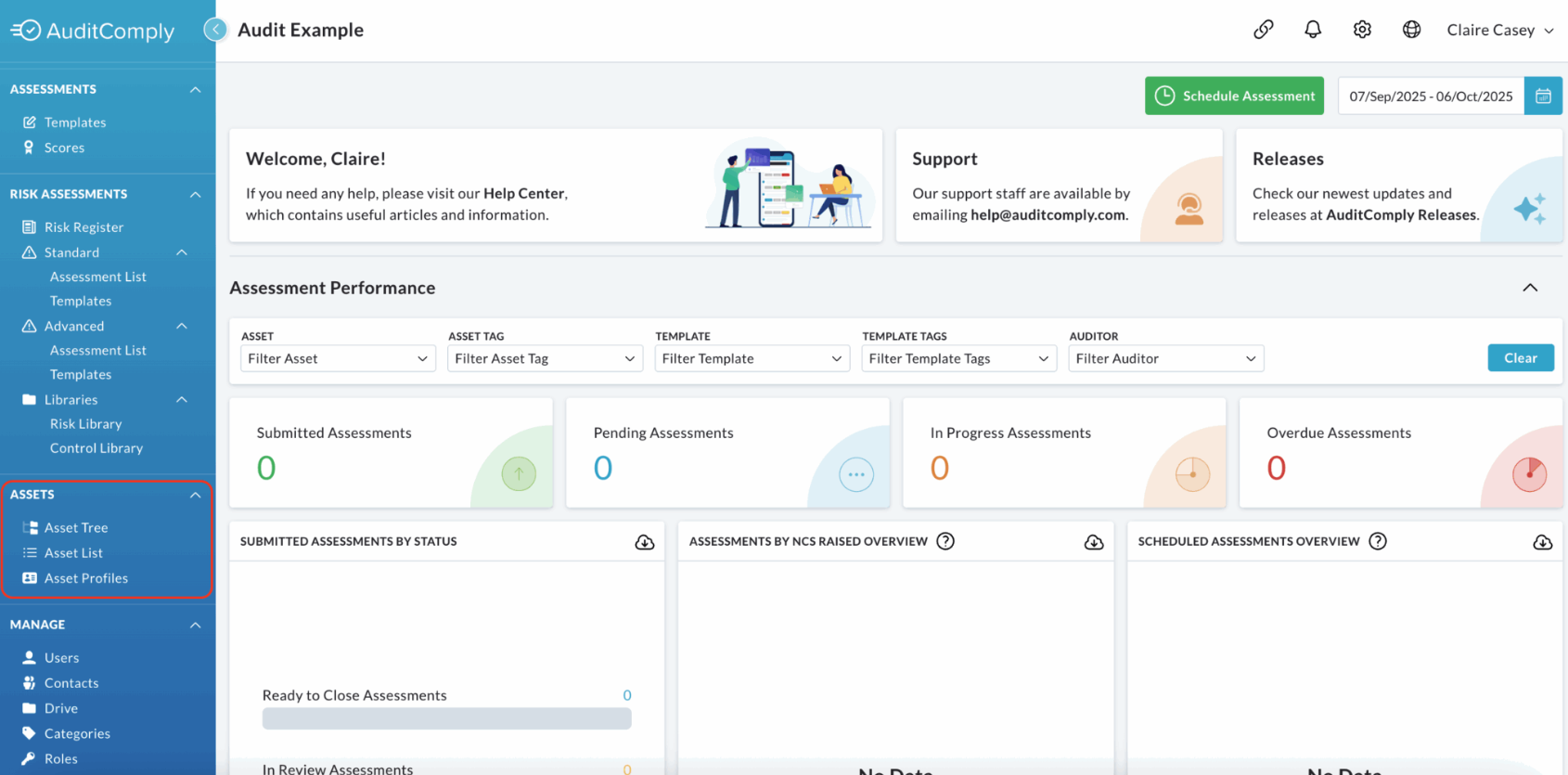Image resolution: width=1568 pixels, height=775 pixels.
Task: Click Schedule Assessment button
Action: [x=1234, y=97]
